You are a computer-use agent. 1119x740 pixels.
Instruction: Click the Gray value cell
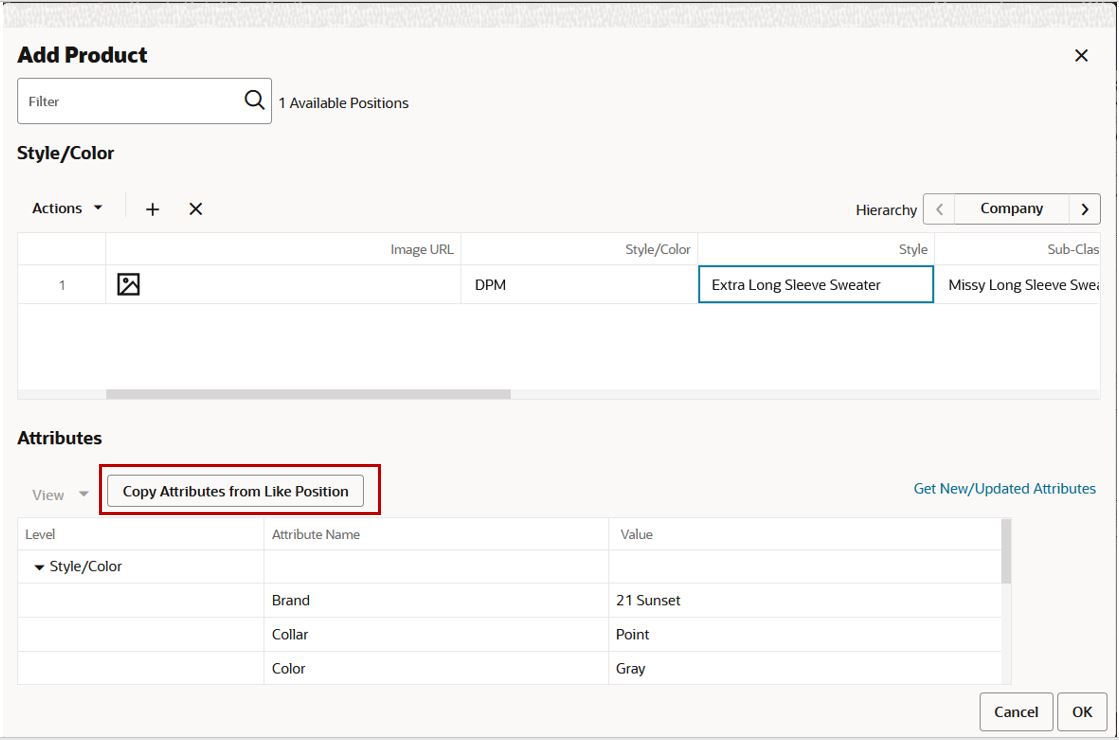(x=805, y=669)
